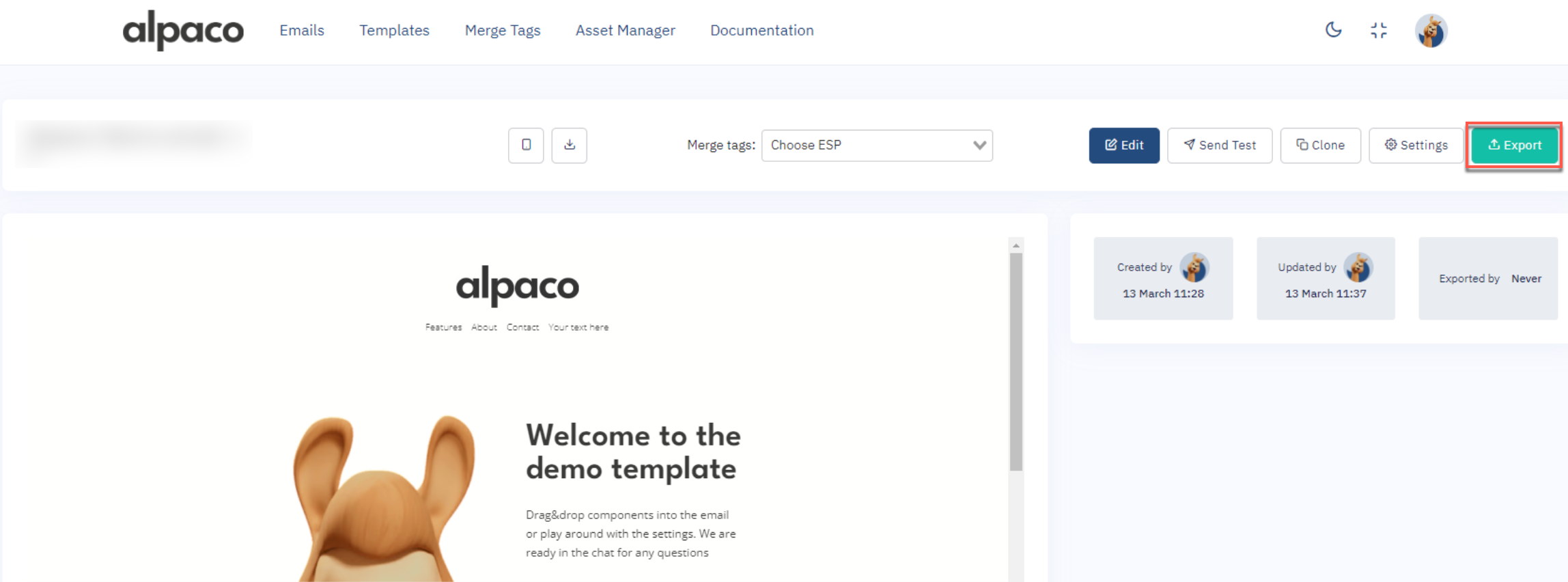
Task: Click the exit fullscreen collapse icon
Action: tap(1379, 30)
